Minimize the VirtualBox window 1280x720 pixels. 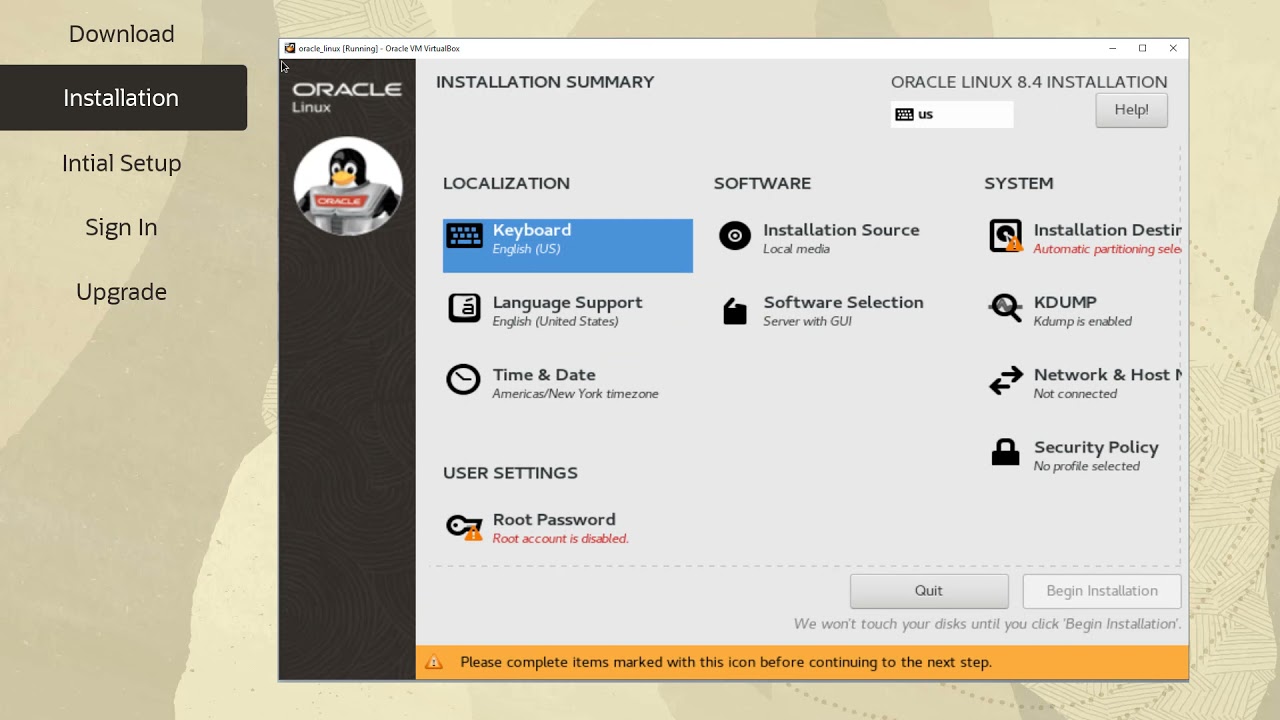(1112, 48)
